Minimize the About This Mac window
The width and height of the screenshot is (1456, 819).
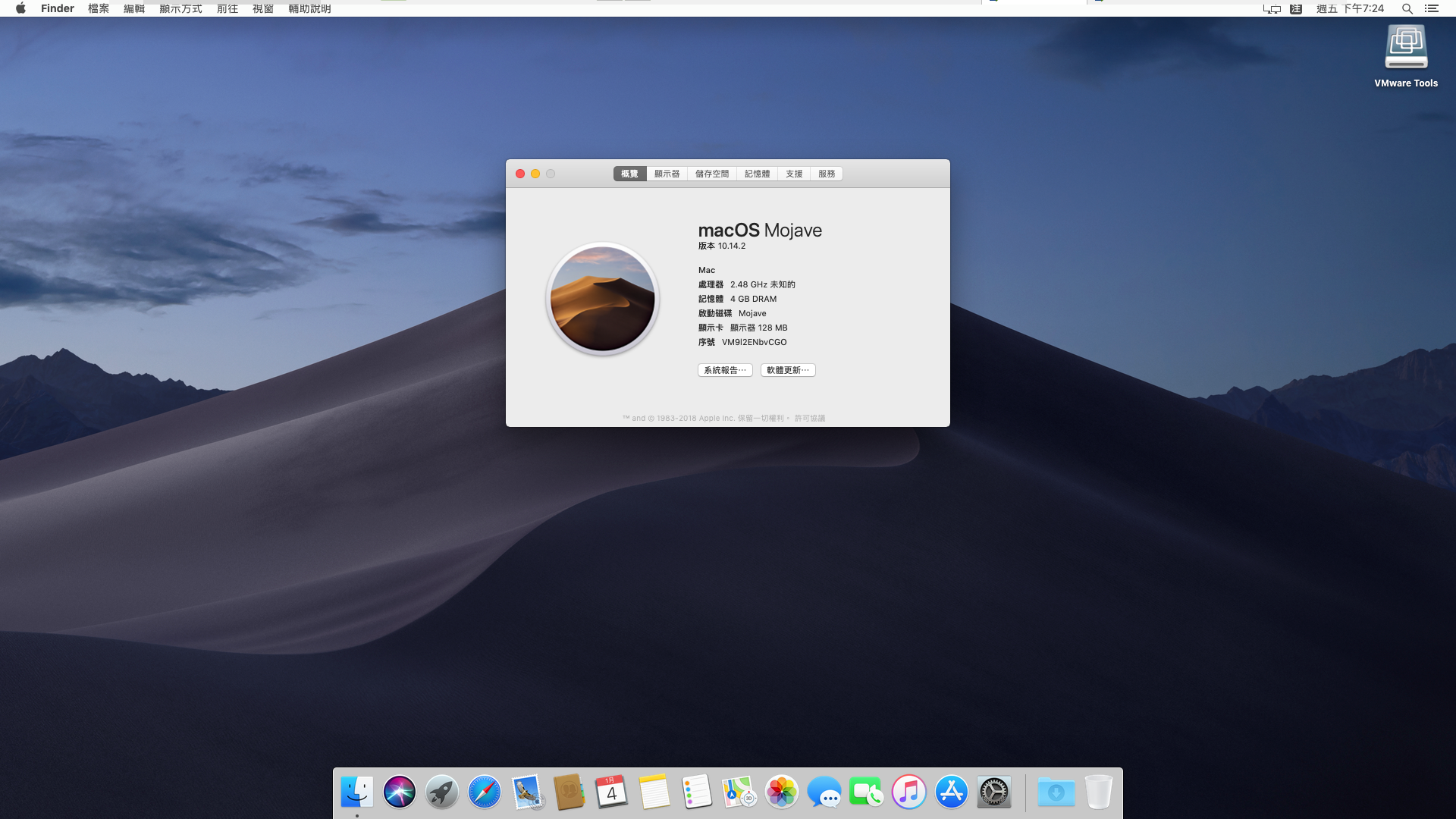535,174
